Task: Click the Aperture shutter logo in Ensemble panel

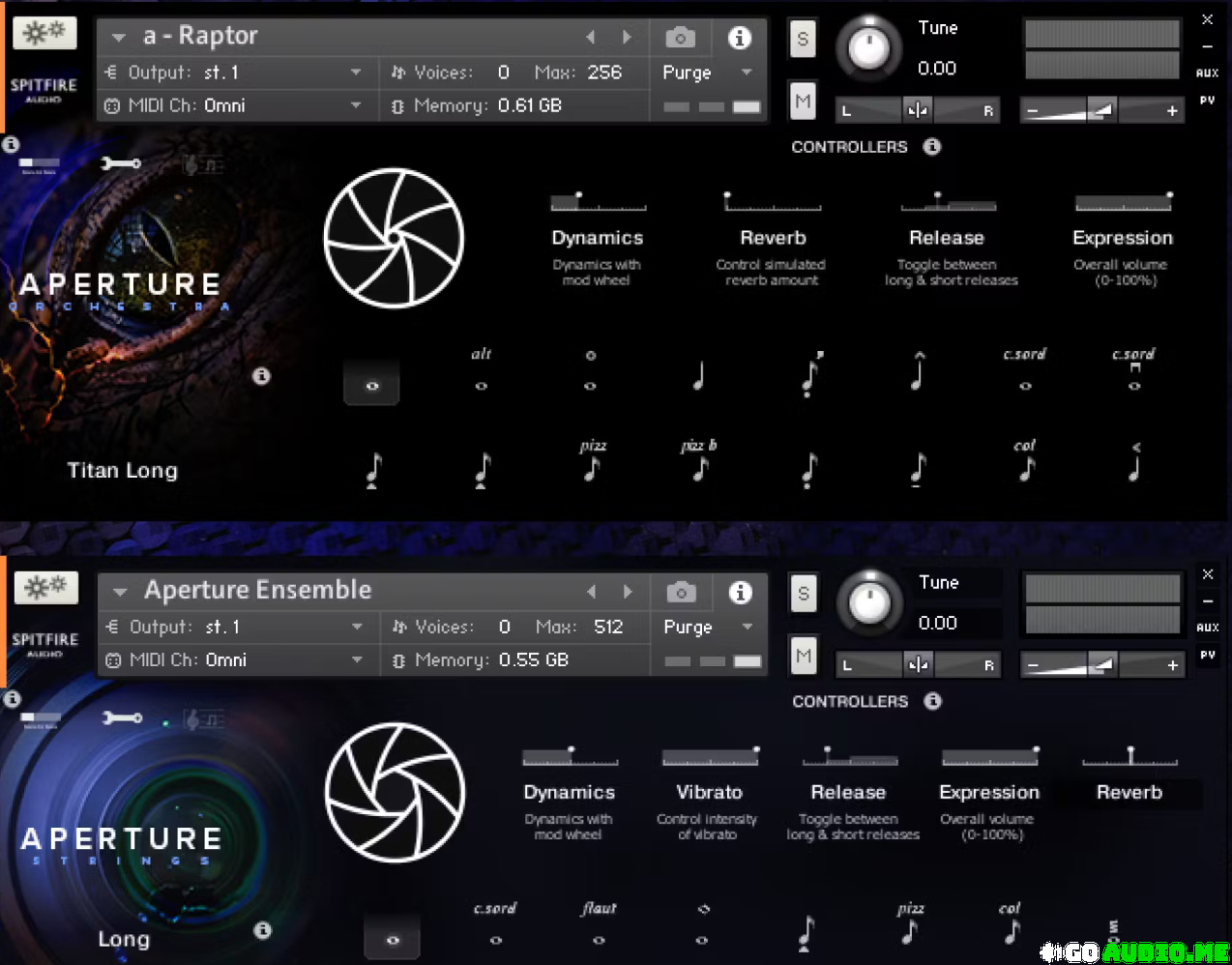Action: (x=395, y=792)
